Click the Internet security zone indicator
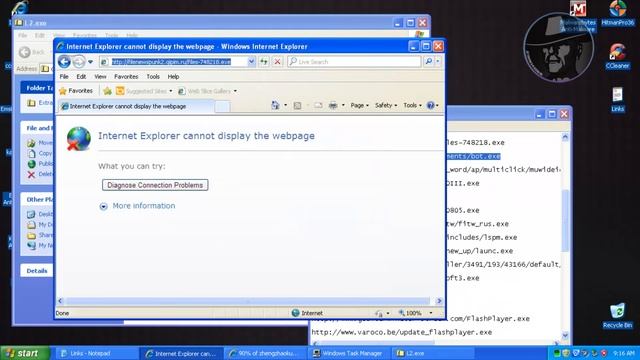The image size is (640, 360). point(307,313)
